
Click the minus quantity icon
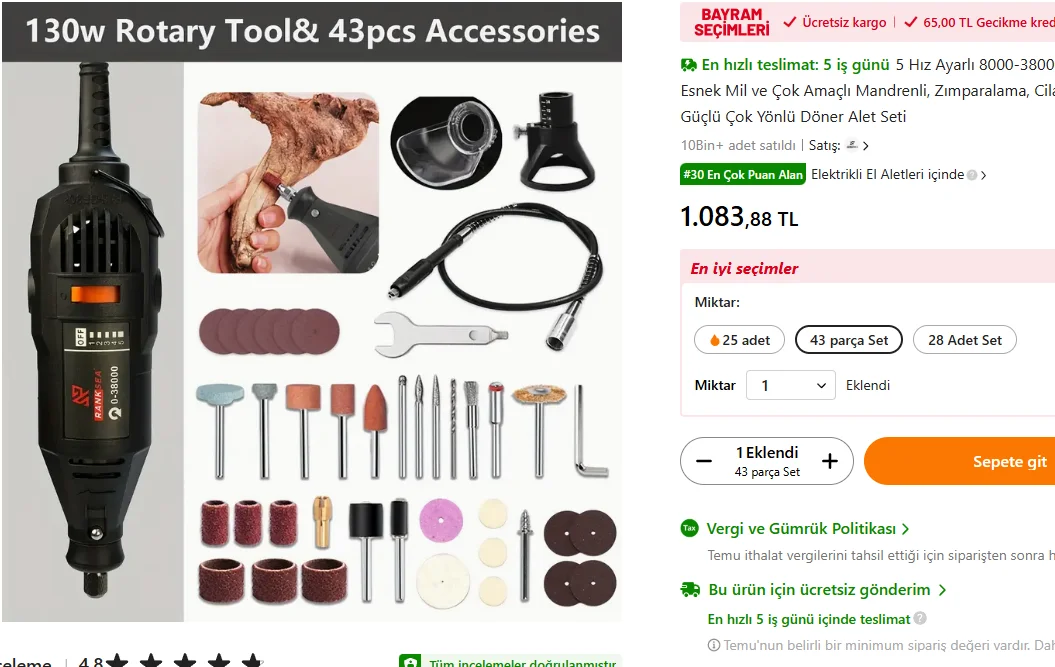pos(704,461)
